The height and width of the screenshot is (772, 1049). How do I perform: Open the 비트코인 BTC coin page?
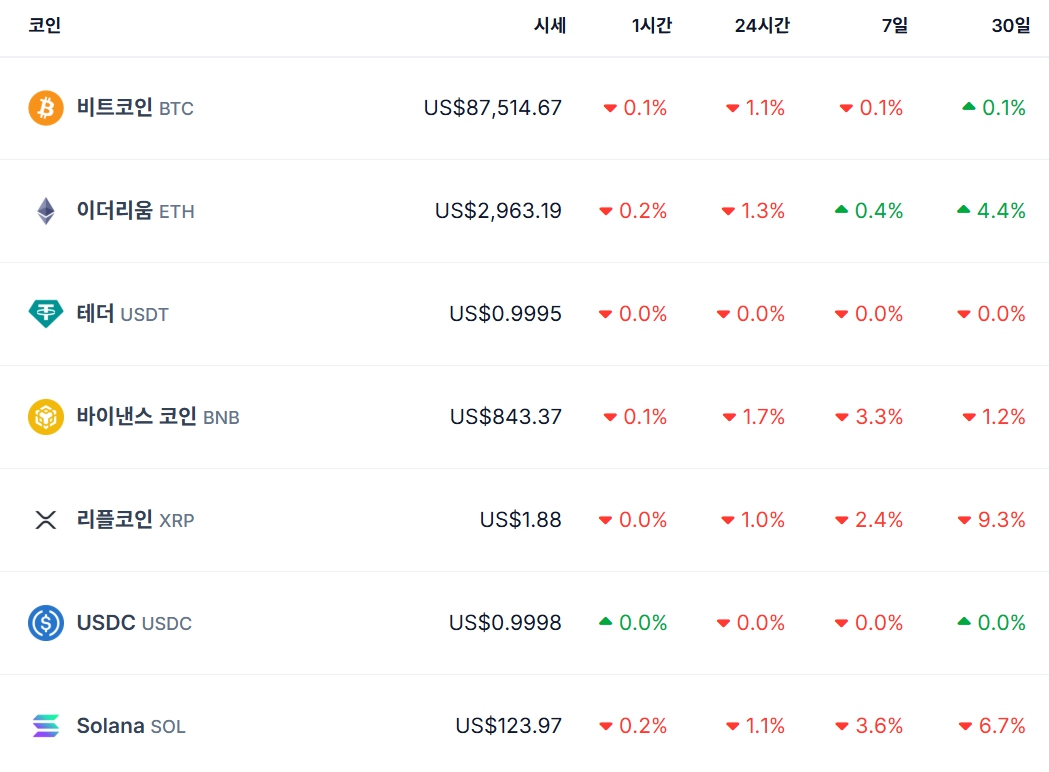click(x=134, y=108)
